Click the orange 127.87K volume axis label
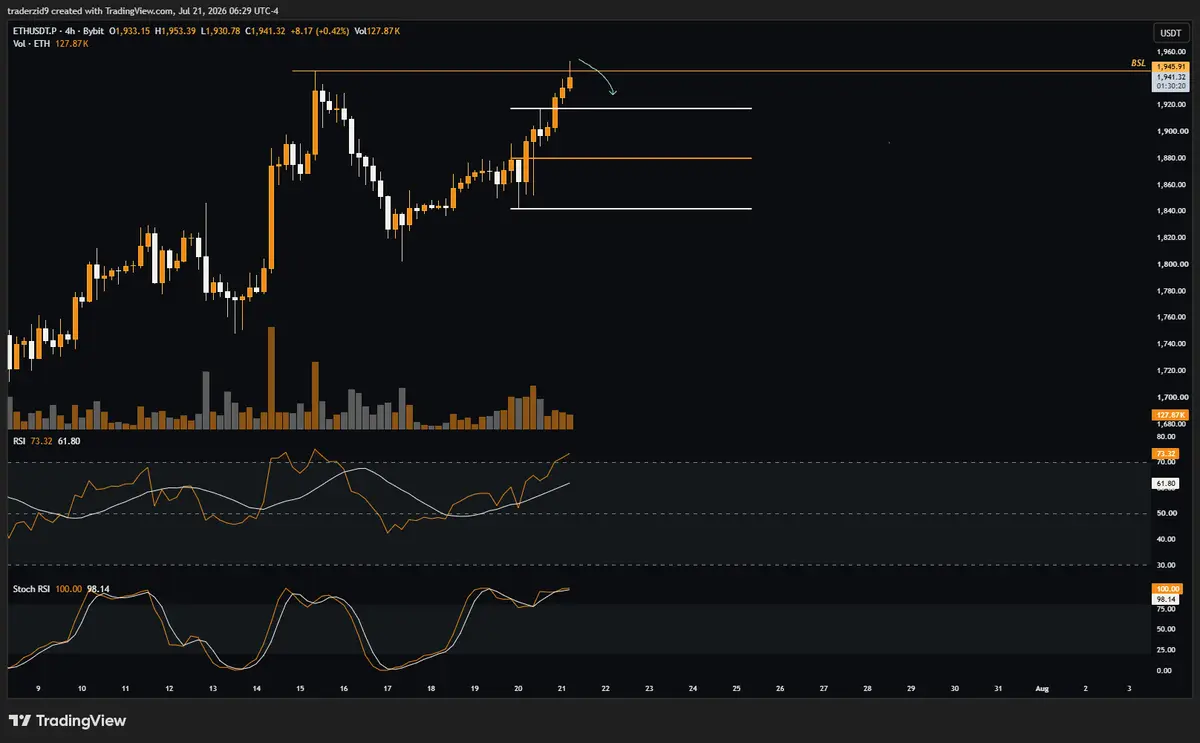The width and height of the screenshot is (1200, 743). [x=1169, y=414]
